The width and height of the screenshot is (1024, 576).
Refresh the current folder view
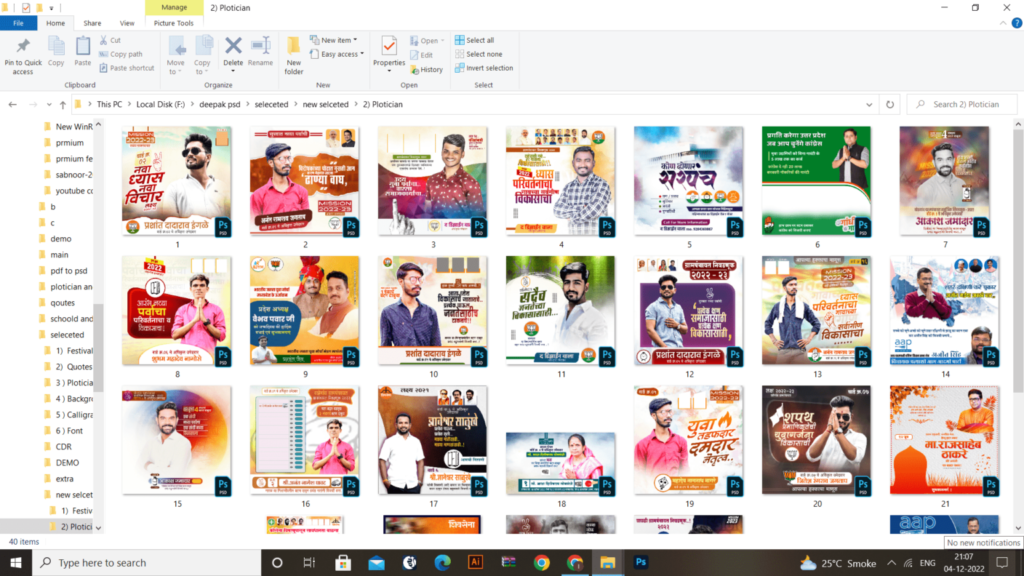(x=889, y=104)
